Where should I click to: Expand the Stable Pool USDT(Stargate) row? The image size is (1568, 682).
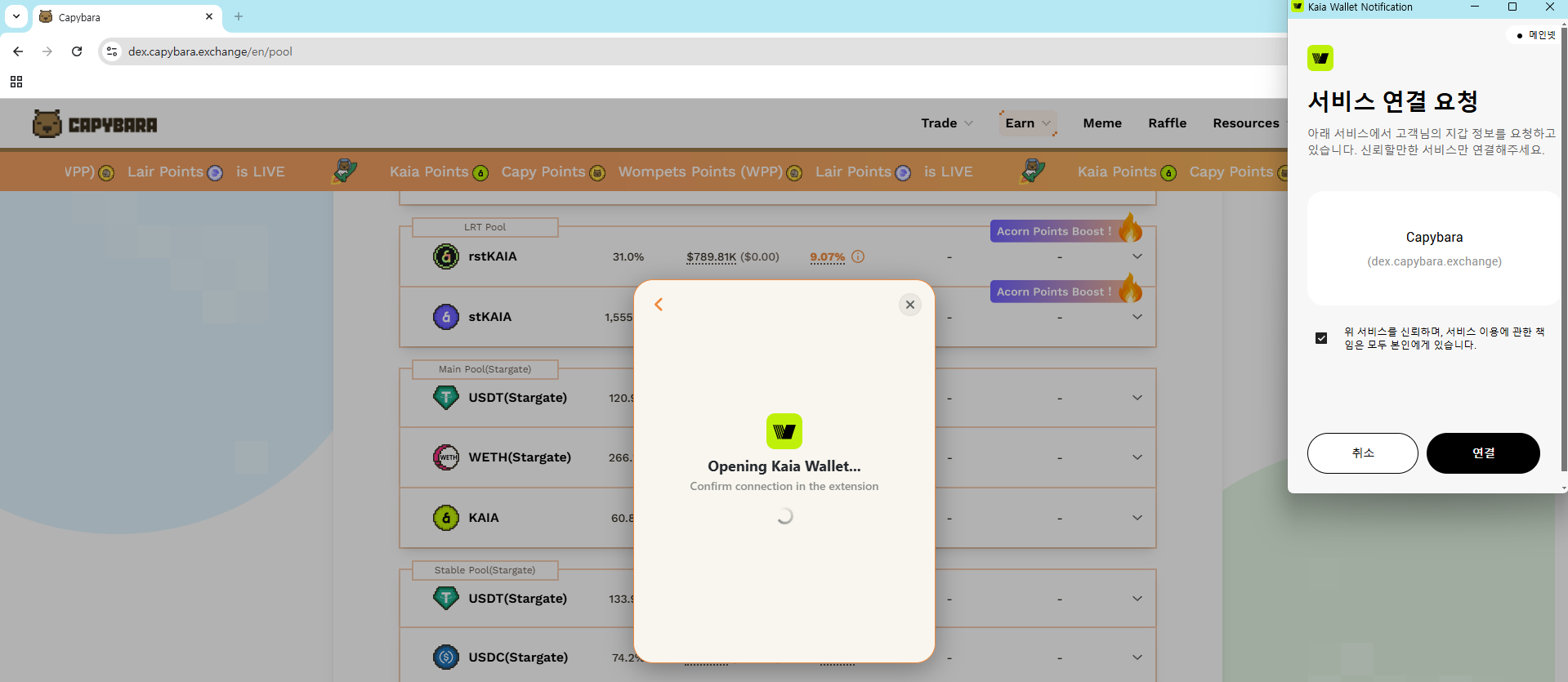[x=1137, y=599]
